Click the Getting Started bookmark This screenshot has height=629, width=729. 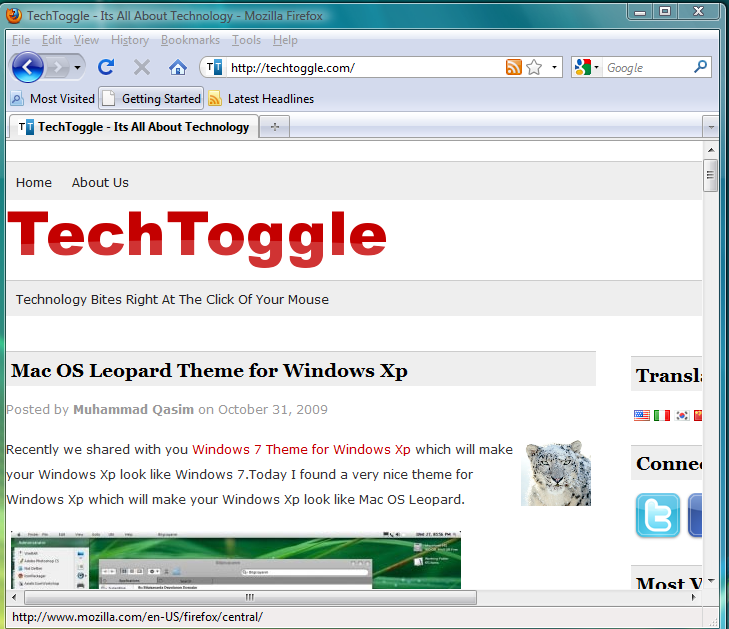point(151,99)
